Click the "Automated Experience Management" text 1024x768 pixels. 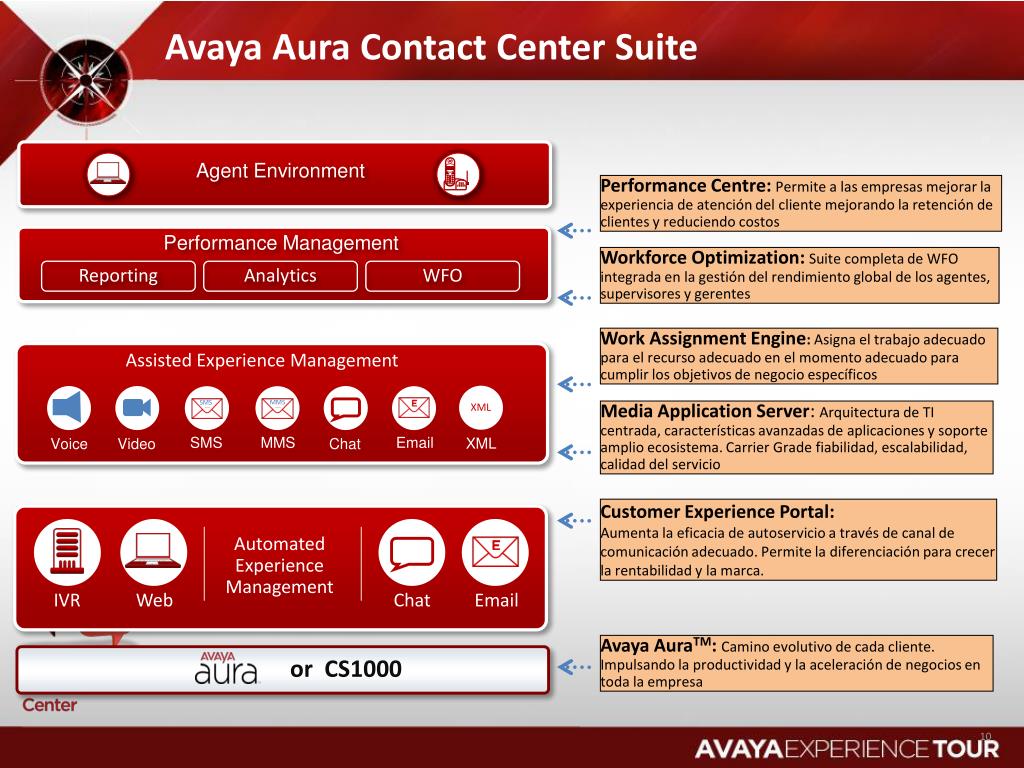pos(280,566)
